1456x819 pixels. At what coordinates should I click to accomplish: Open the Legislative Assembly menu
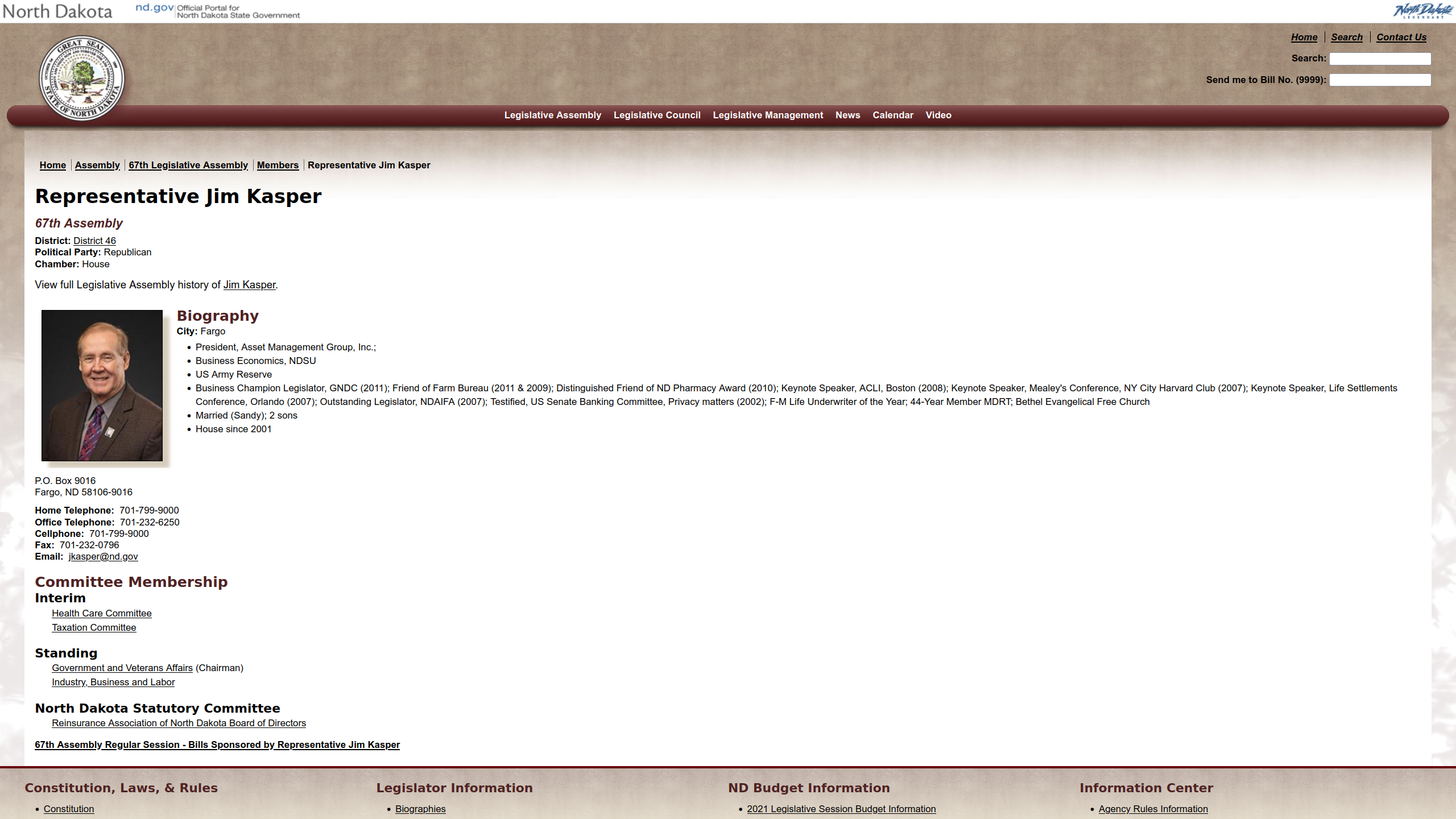click(552, 115)
